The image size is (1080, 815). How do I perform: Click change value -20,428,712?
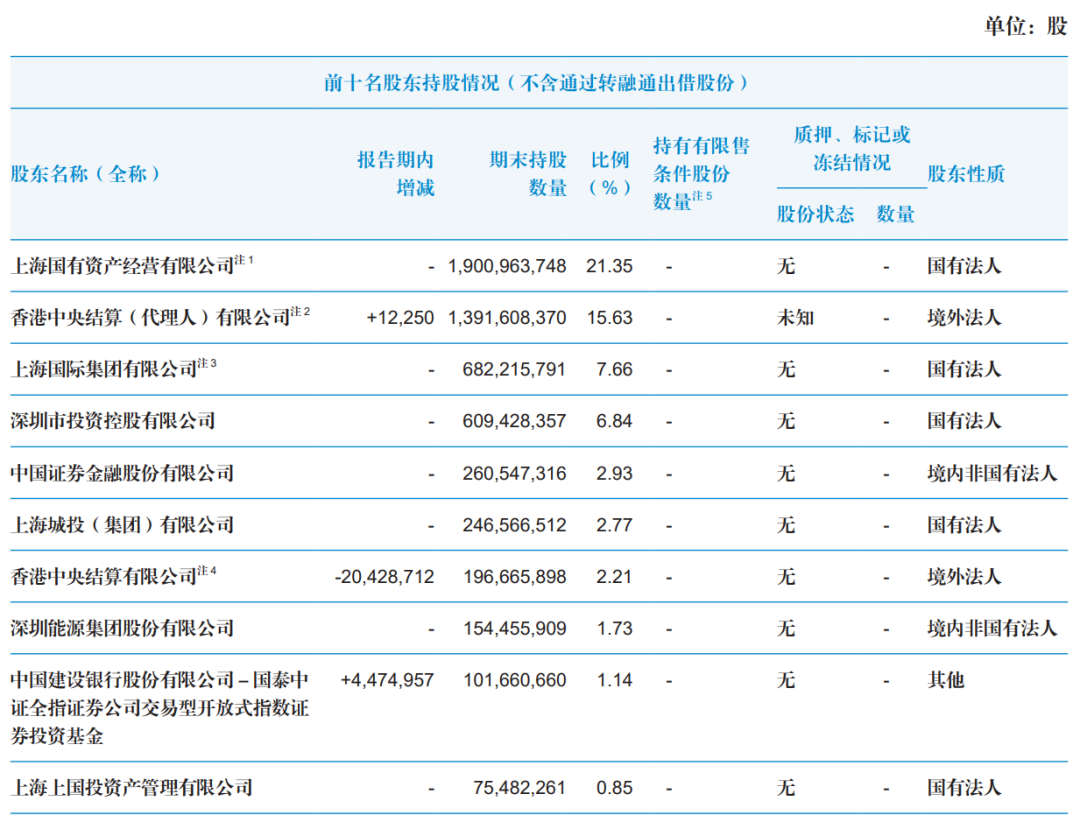[x=384, y=577]
